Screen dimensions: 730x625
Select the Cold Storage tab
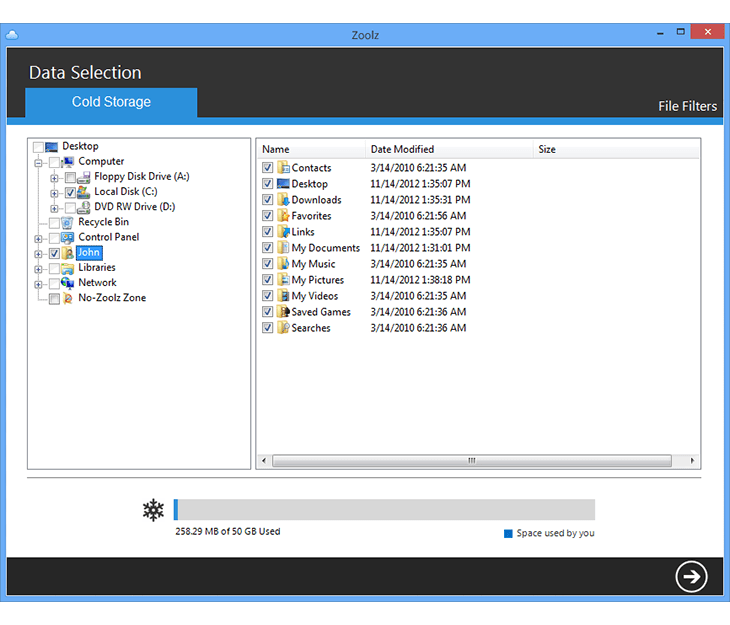pyautogui.click(x=111, y=102)
